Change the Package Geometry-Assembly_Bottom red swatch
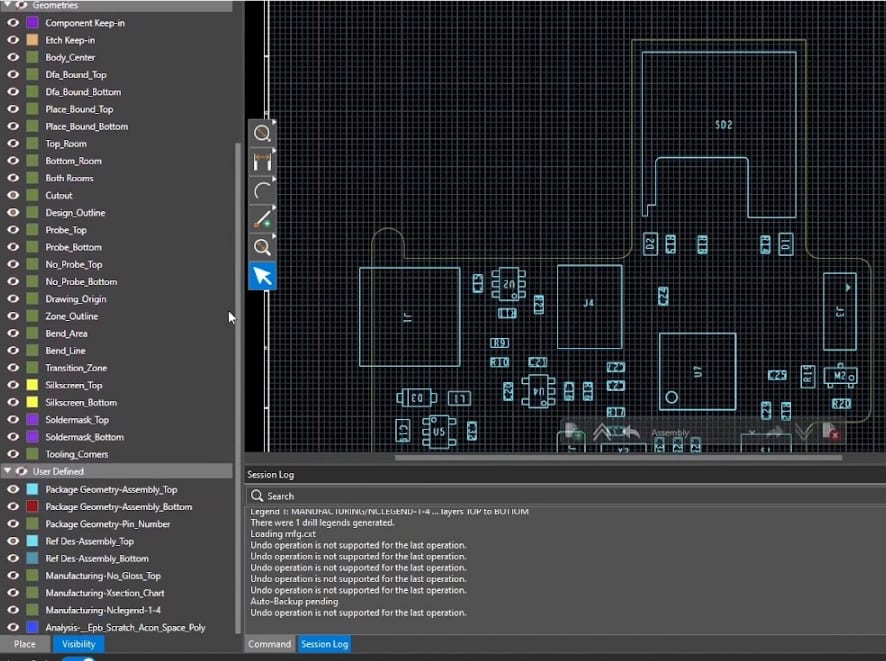The image size is (886, 661). pos(33,506)
